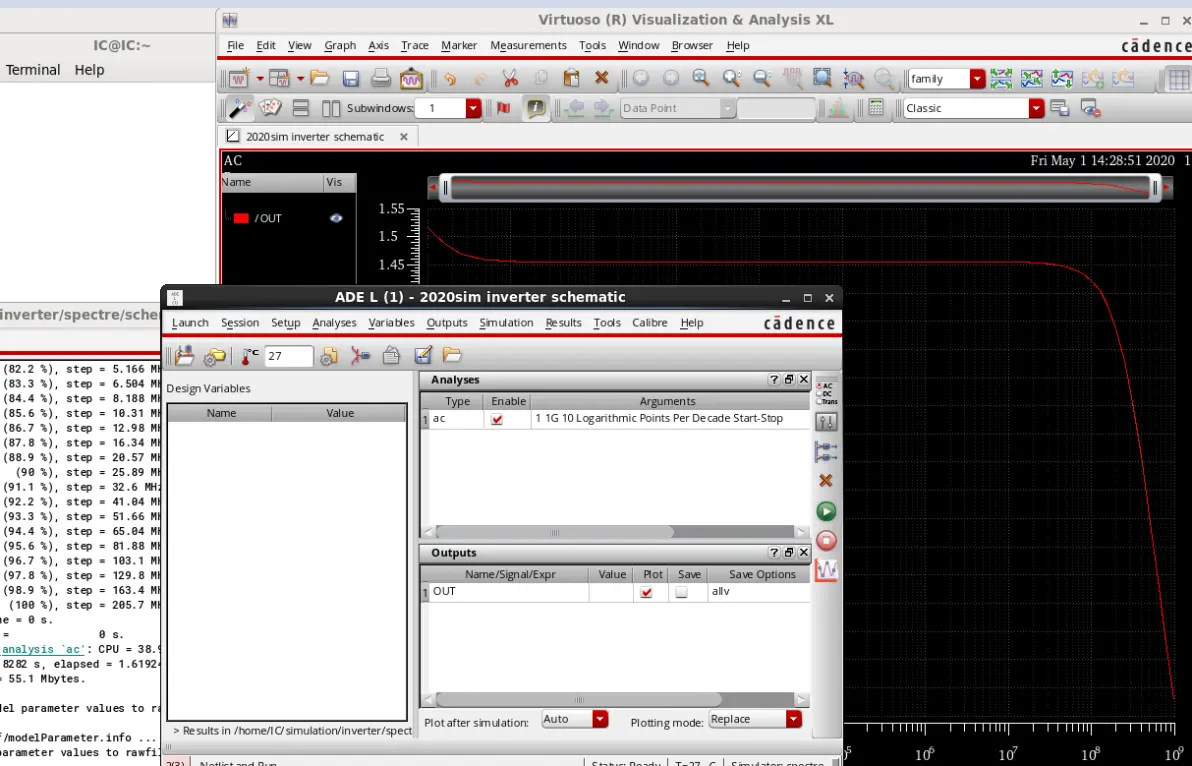Open the Simulation menu in ADE L

506,323
